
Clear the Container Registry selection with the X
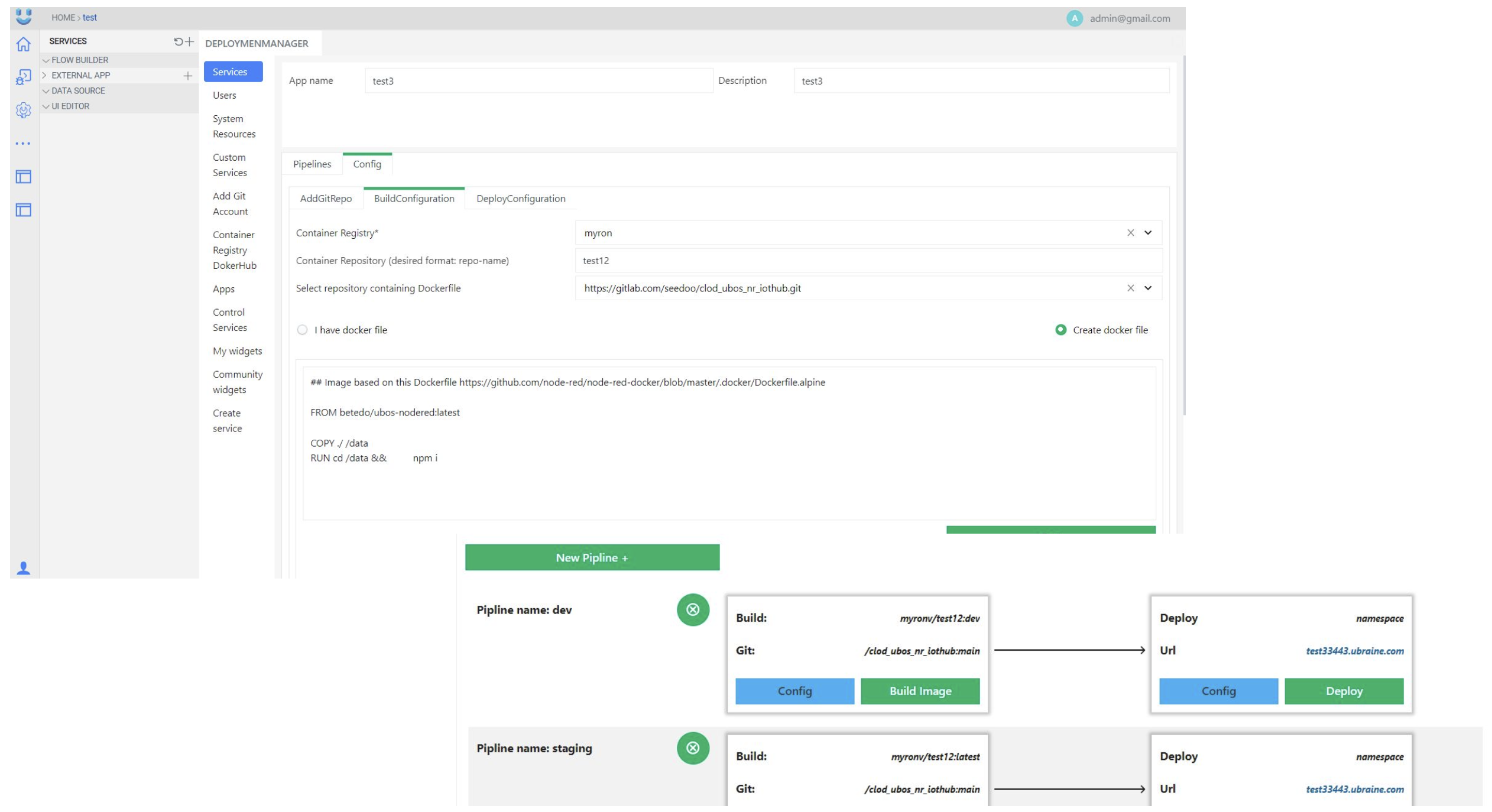(1130, 233)
